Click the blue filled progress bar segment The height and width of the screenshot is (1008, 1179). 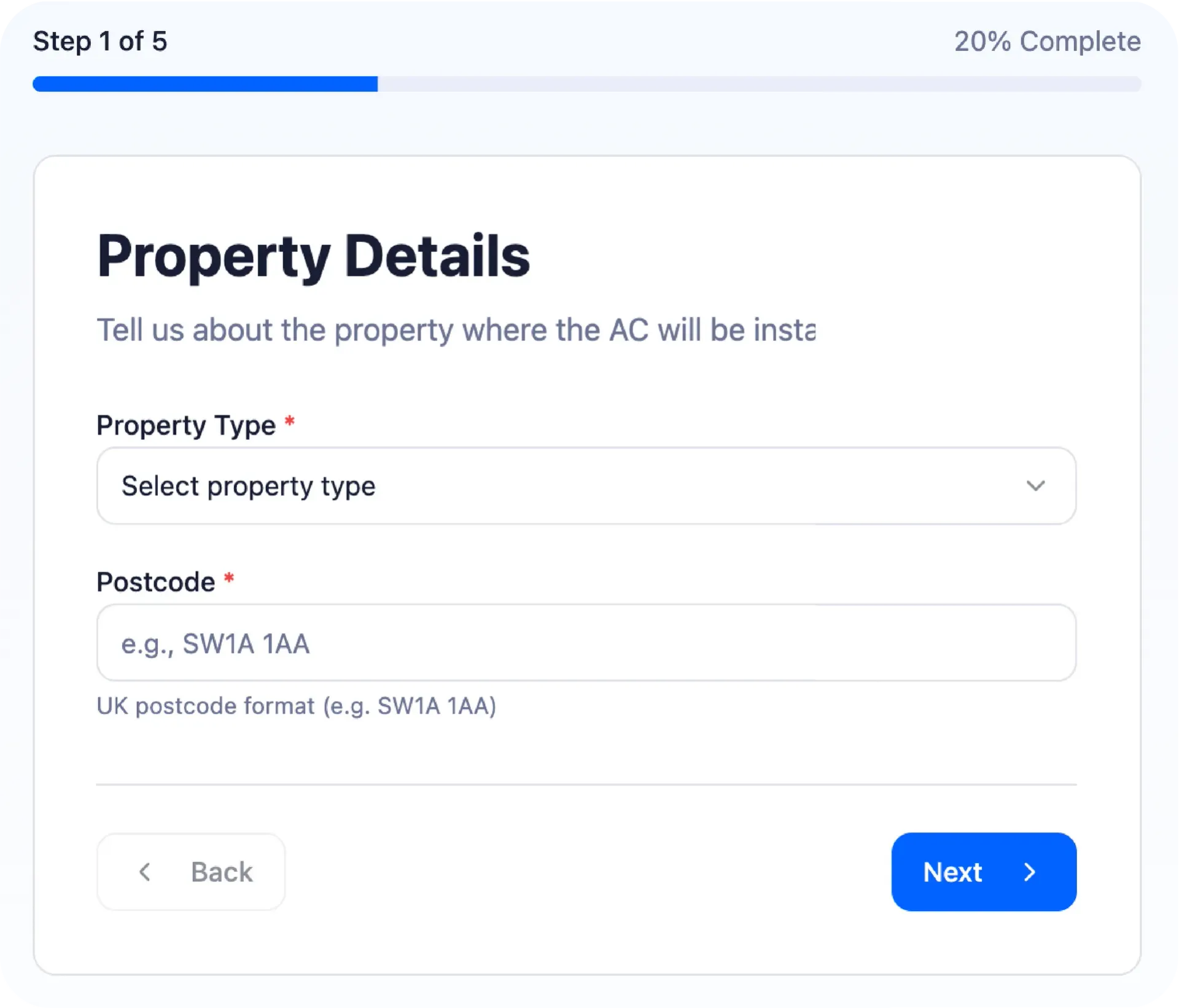(x=205, y=84)
